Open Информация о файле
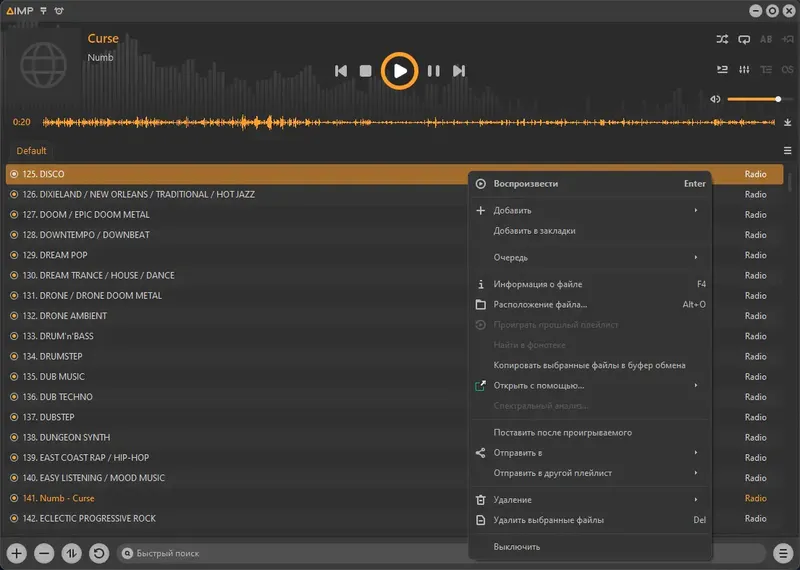This screenshot has height=570, width=800. (x=590, y=284)
